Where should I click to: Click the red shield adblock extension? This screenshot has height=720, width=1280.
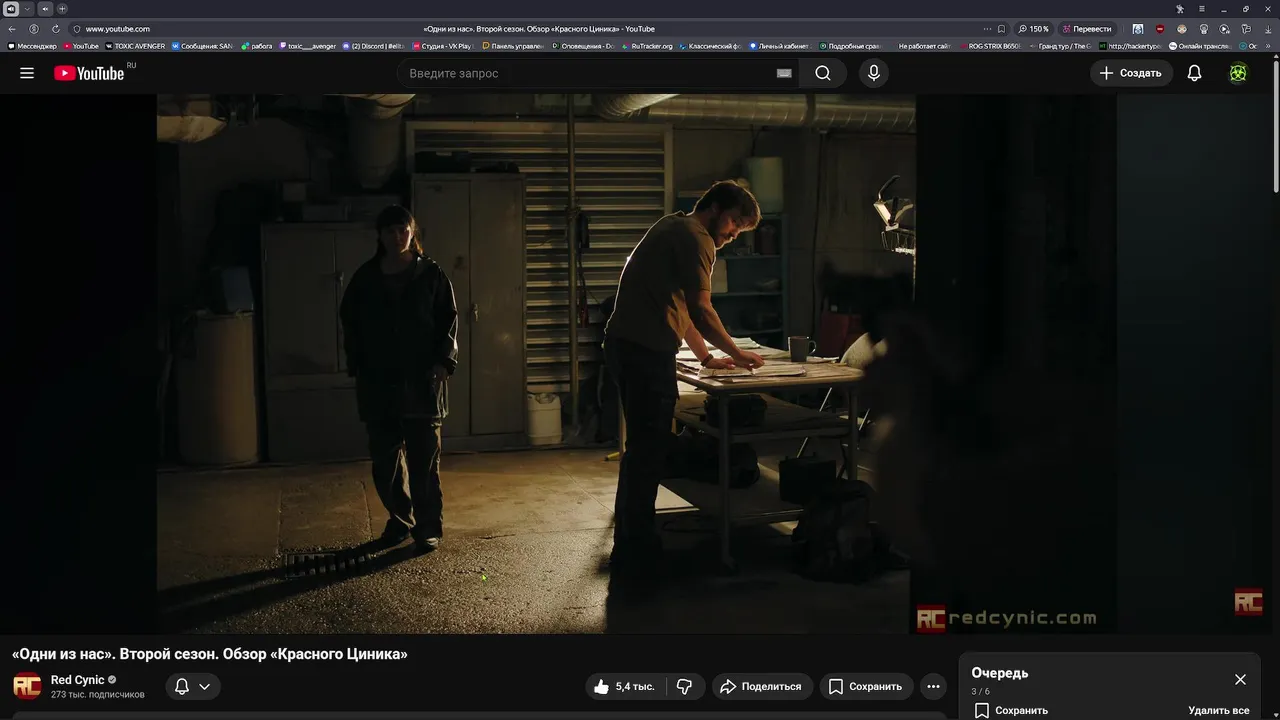pos(1160,29)
